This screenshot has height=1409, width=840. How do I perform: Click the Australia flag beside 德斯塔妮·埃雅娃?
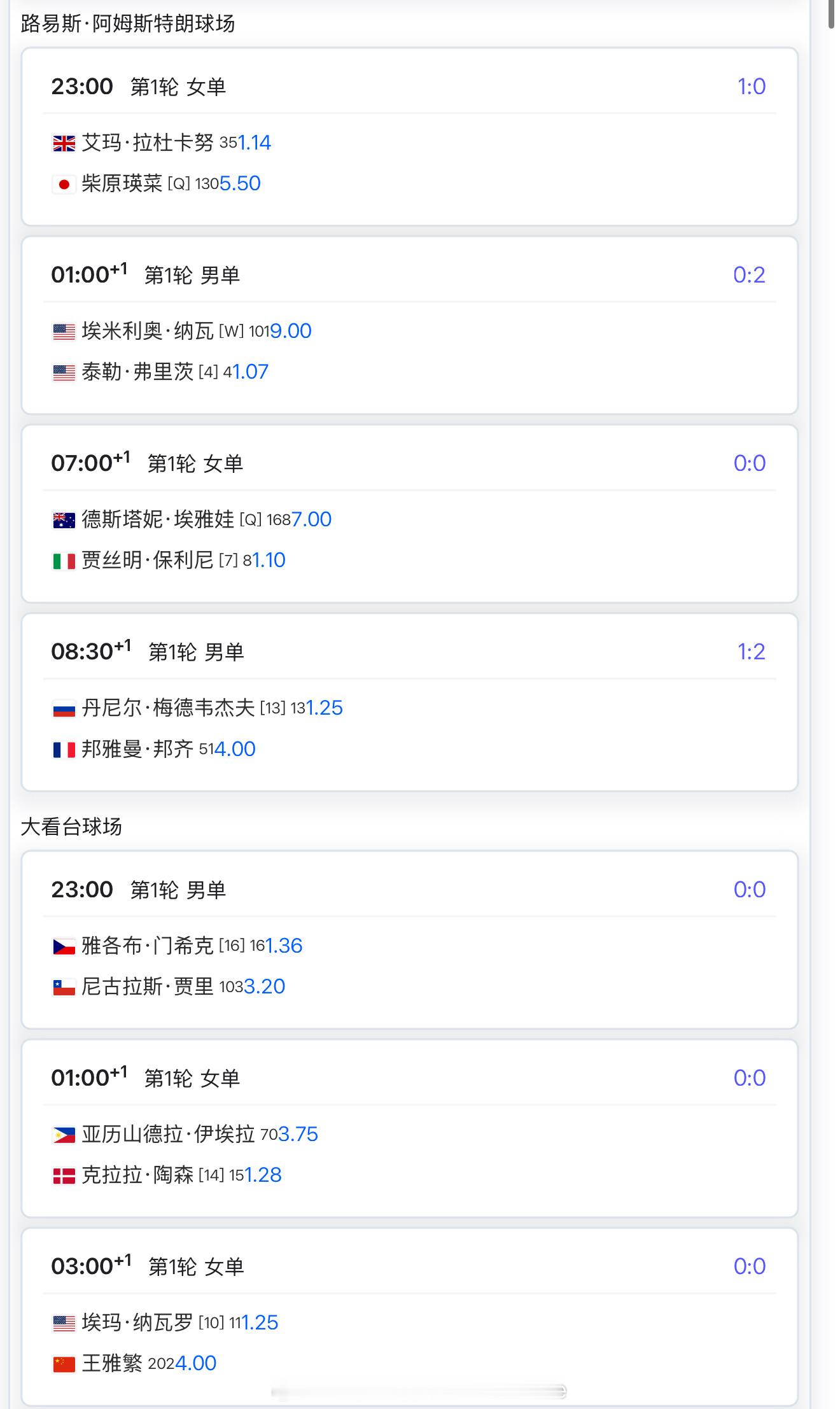(64, 521)
